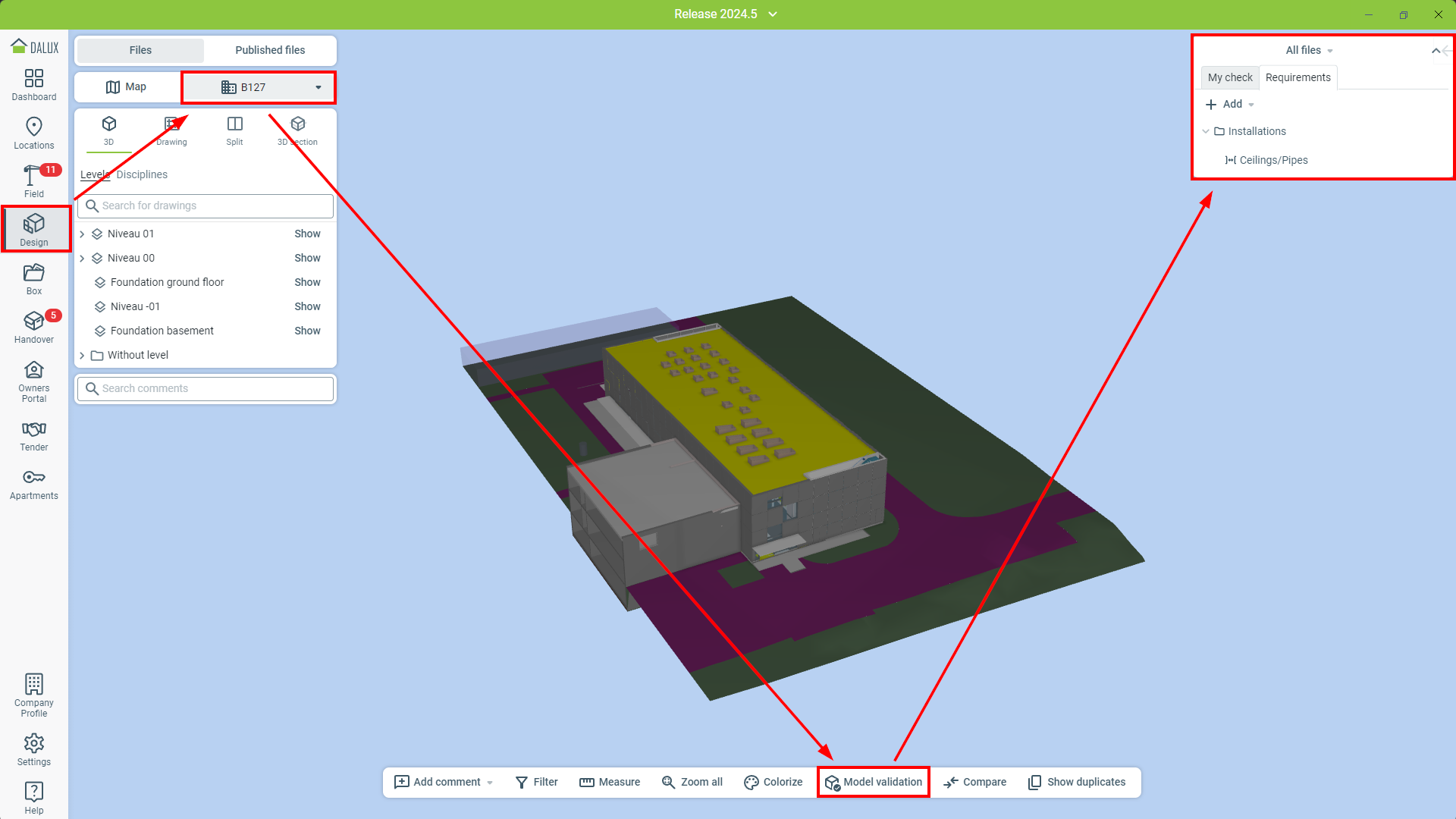Show Niveau 01 level

click(x=307, y=234)
